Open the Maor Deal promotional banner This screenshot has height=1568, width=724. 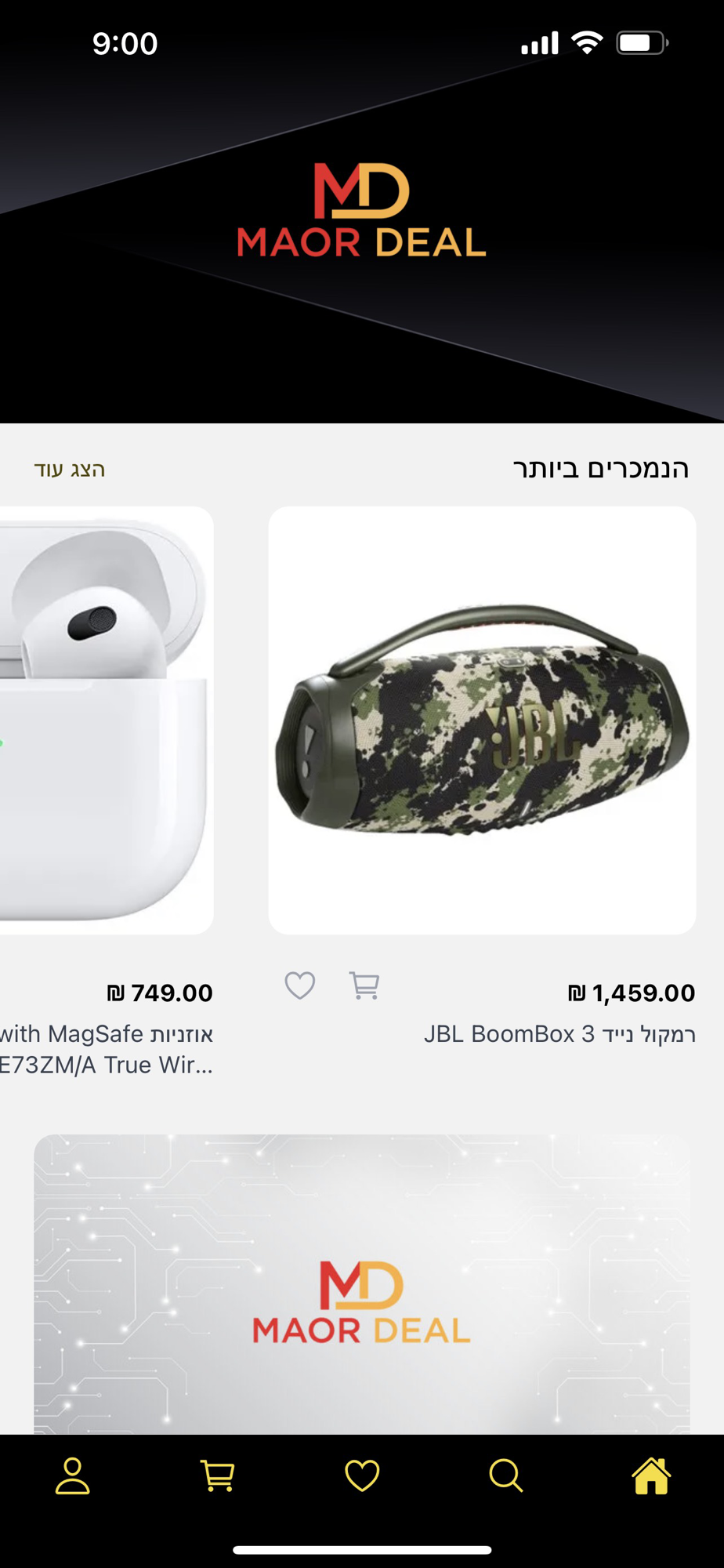362,1284
